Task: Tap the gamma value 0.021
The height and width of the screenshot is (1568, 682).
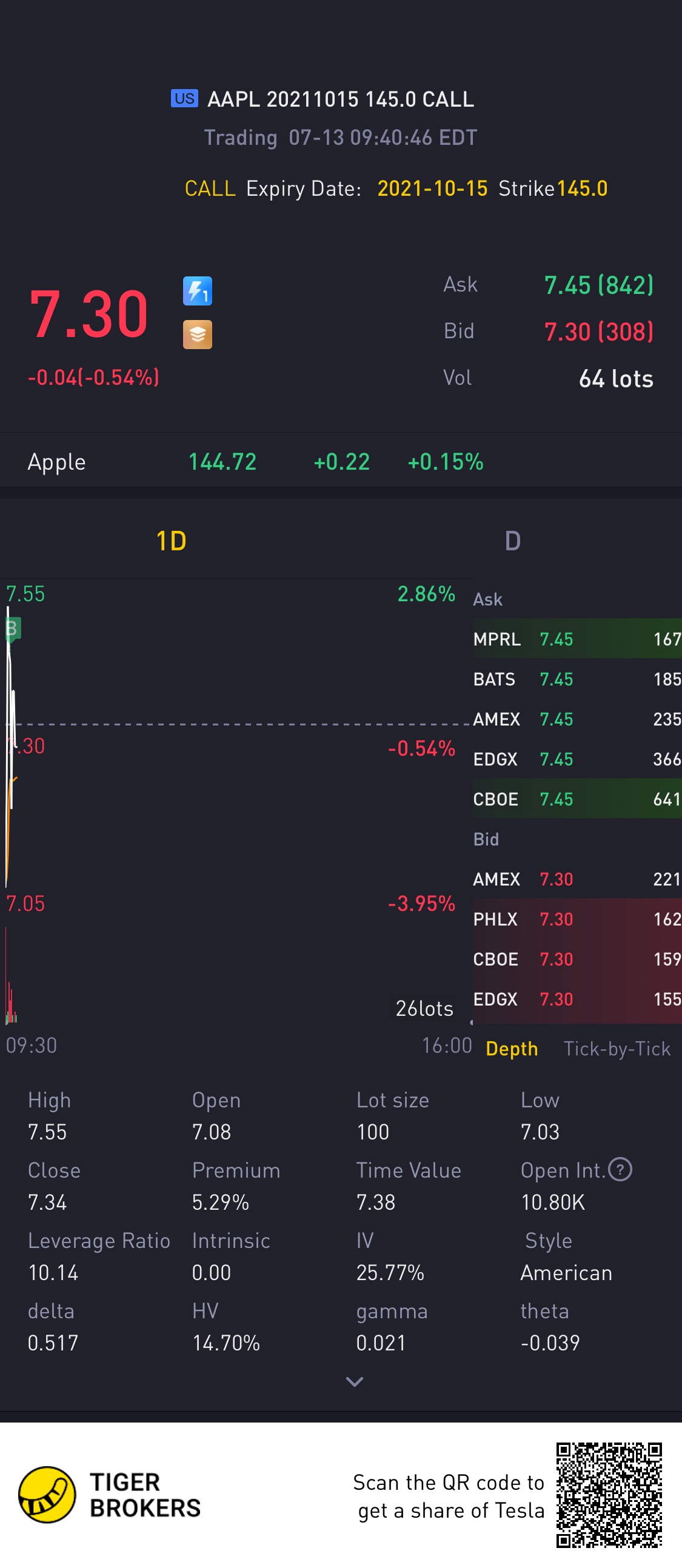Action: coord(381,1343)
